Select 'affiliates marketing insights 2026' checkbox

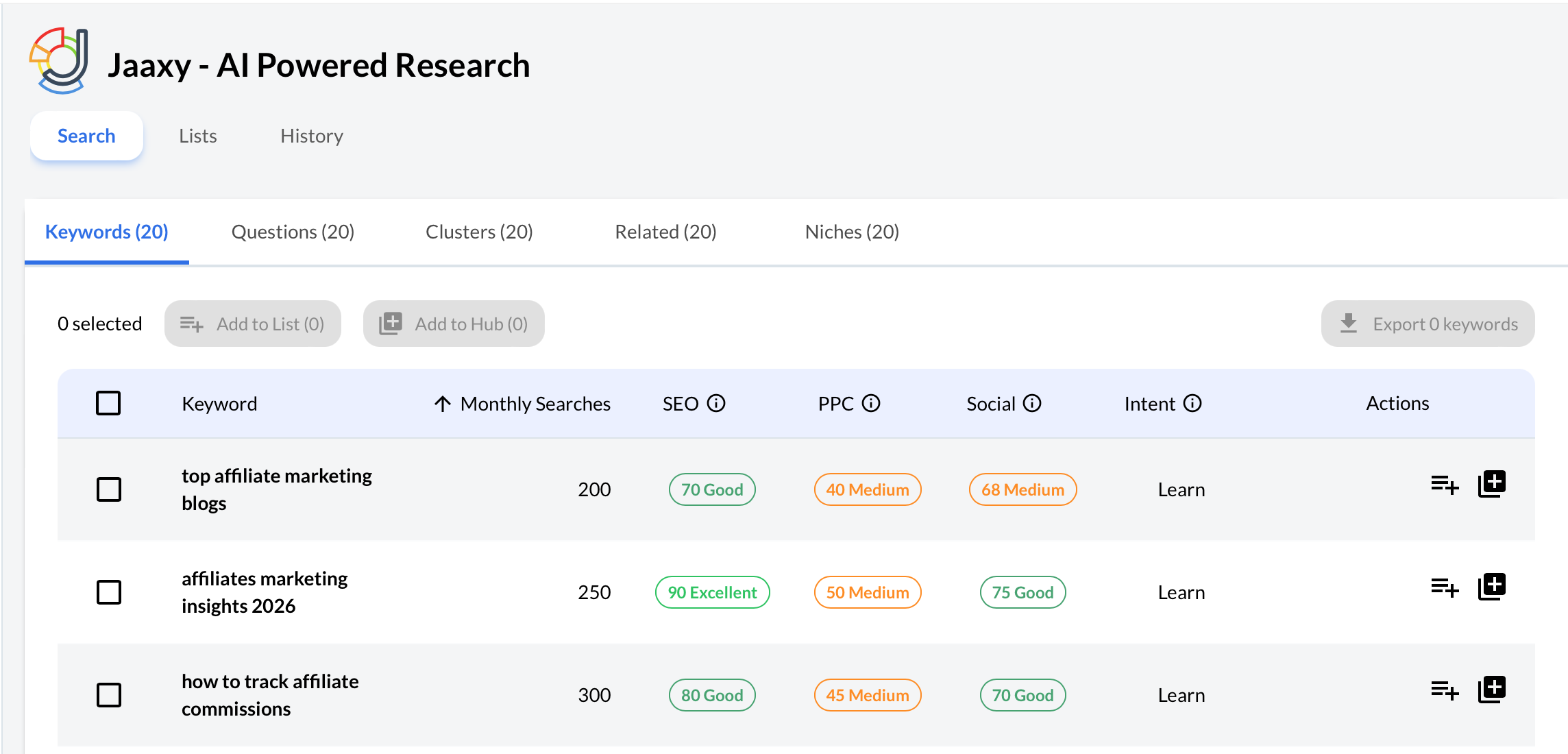tap(108, 592)
